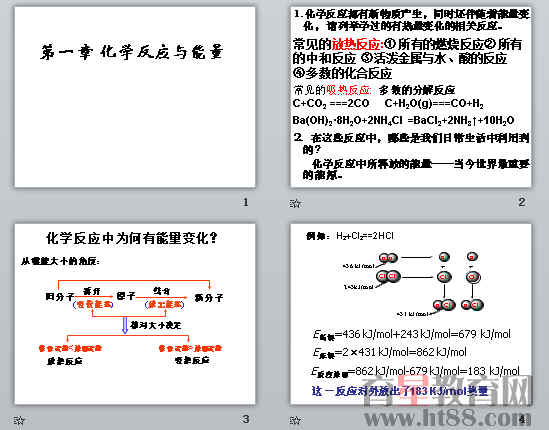Click the slide number 1 label

click(x=245, y=202)
